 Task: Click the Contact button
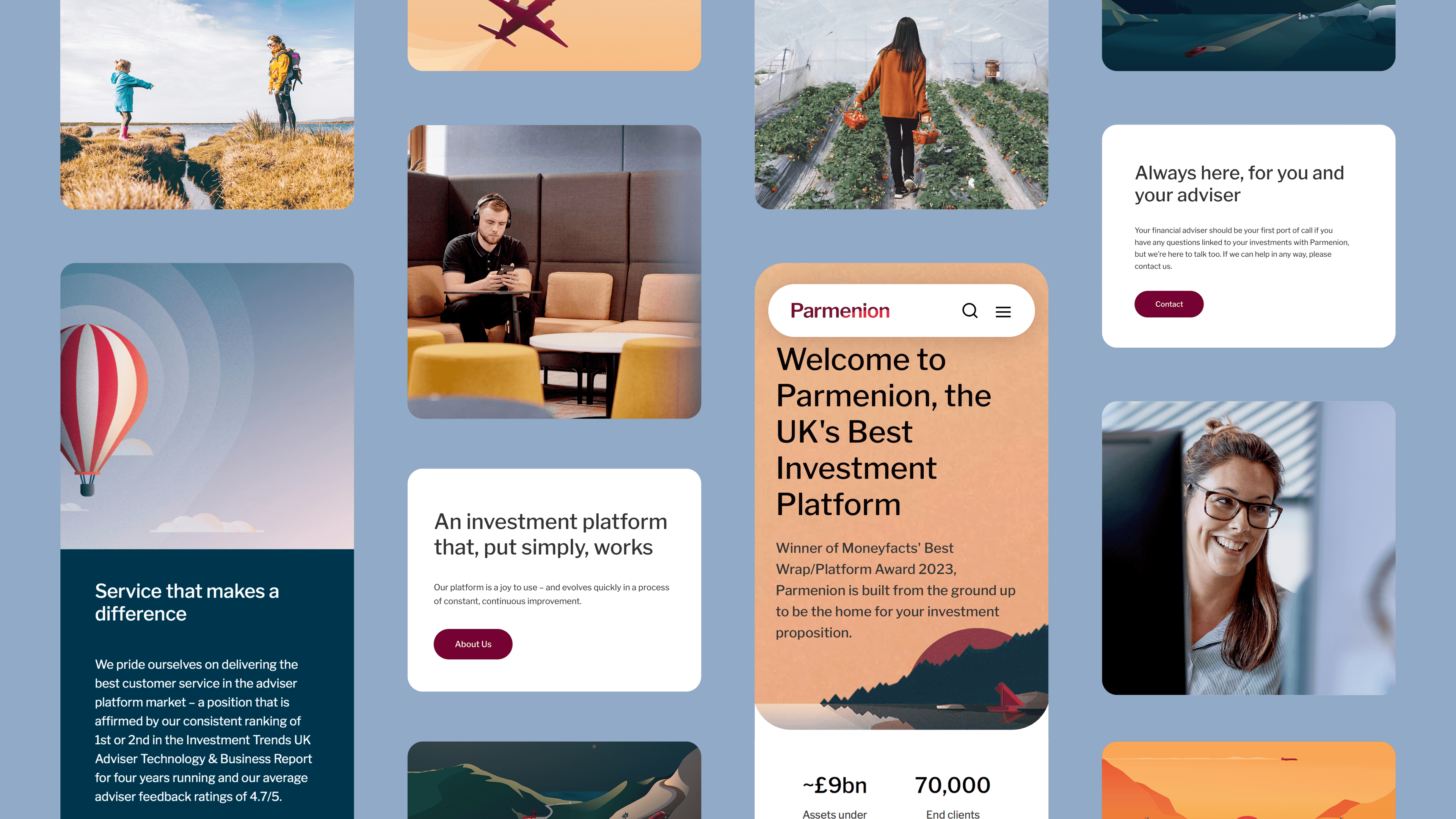click(x=1169, y=304)
